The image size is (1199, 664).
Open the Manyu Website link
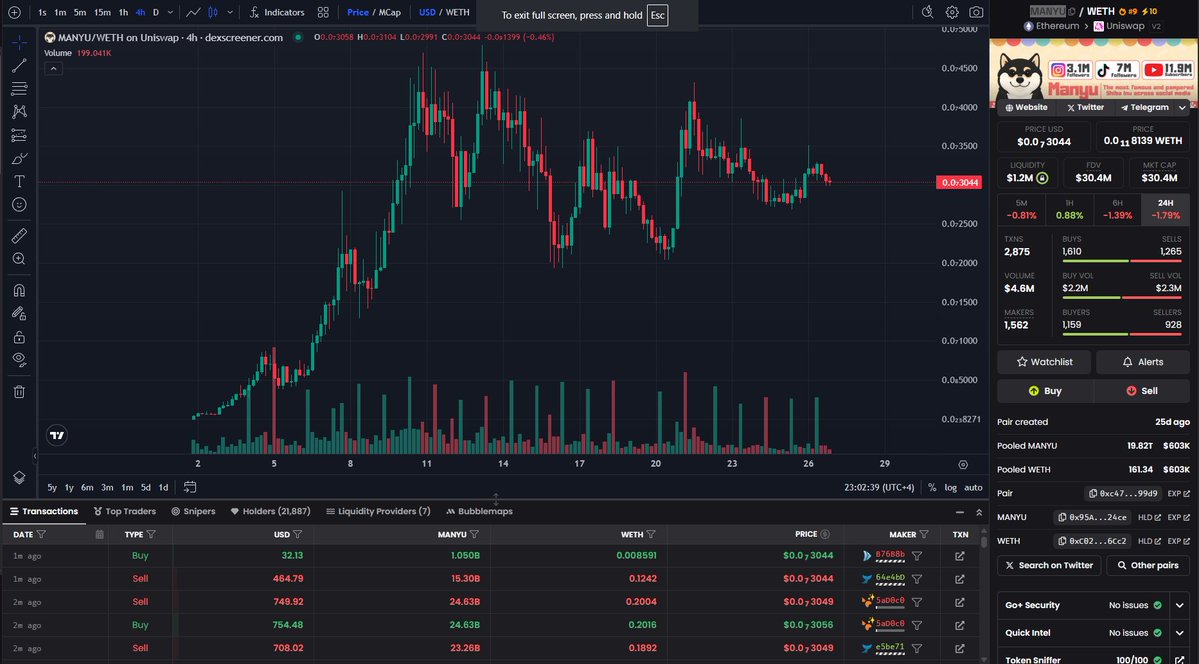(x=1026, y=108)
